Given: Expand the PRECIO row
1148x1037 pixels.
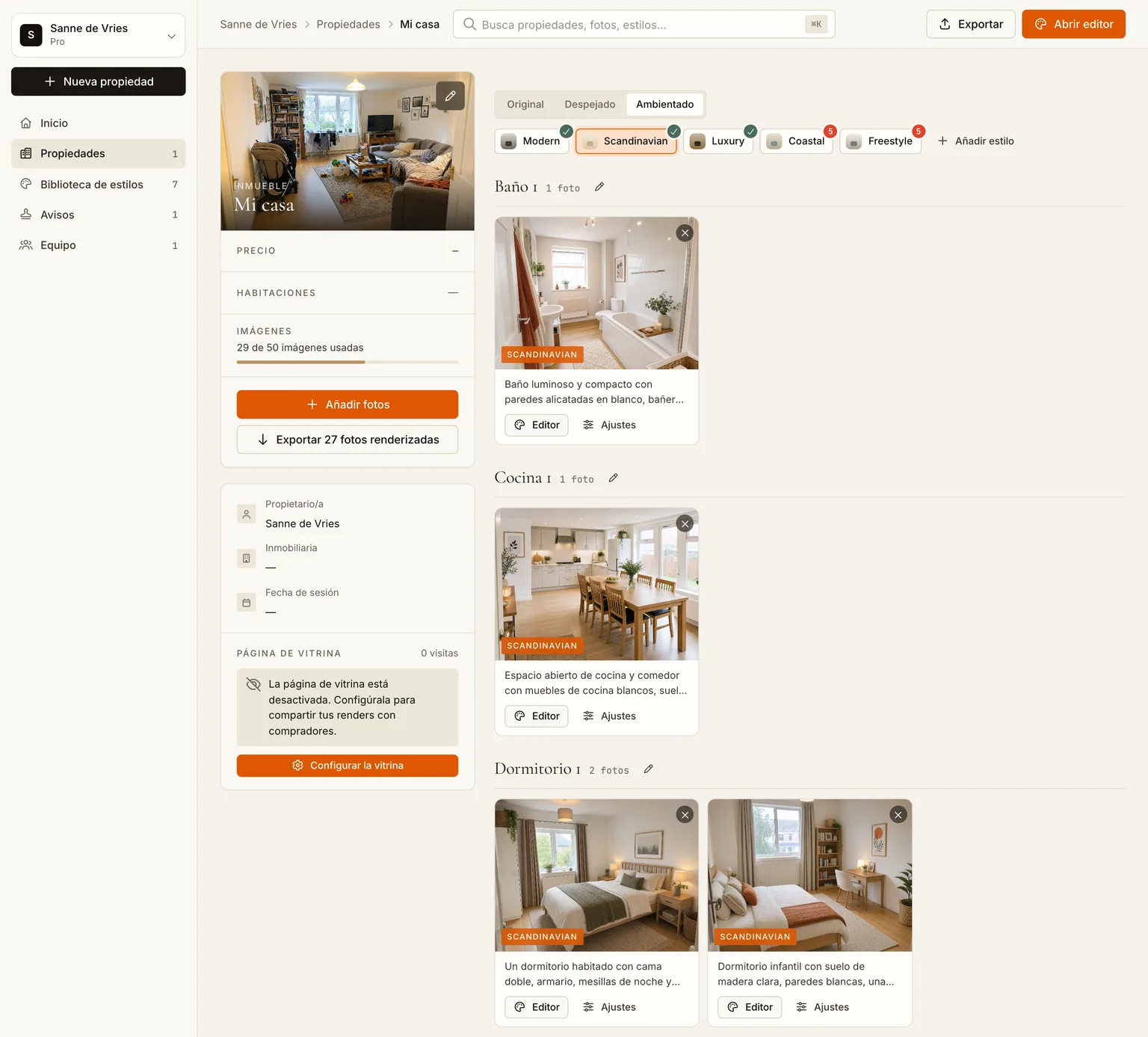Looking at the screenshot, I should pyautogui.click(x=348, y=251).
